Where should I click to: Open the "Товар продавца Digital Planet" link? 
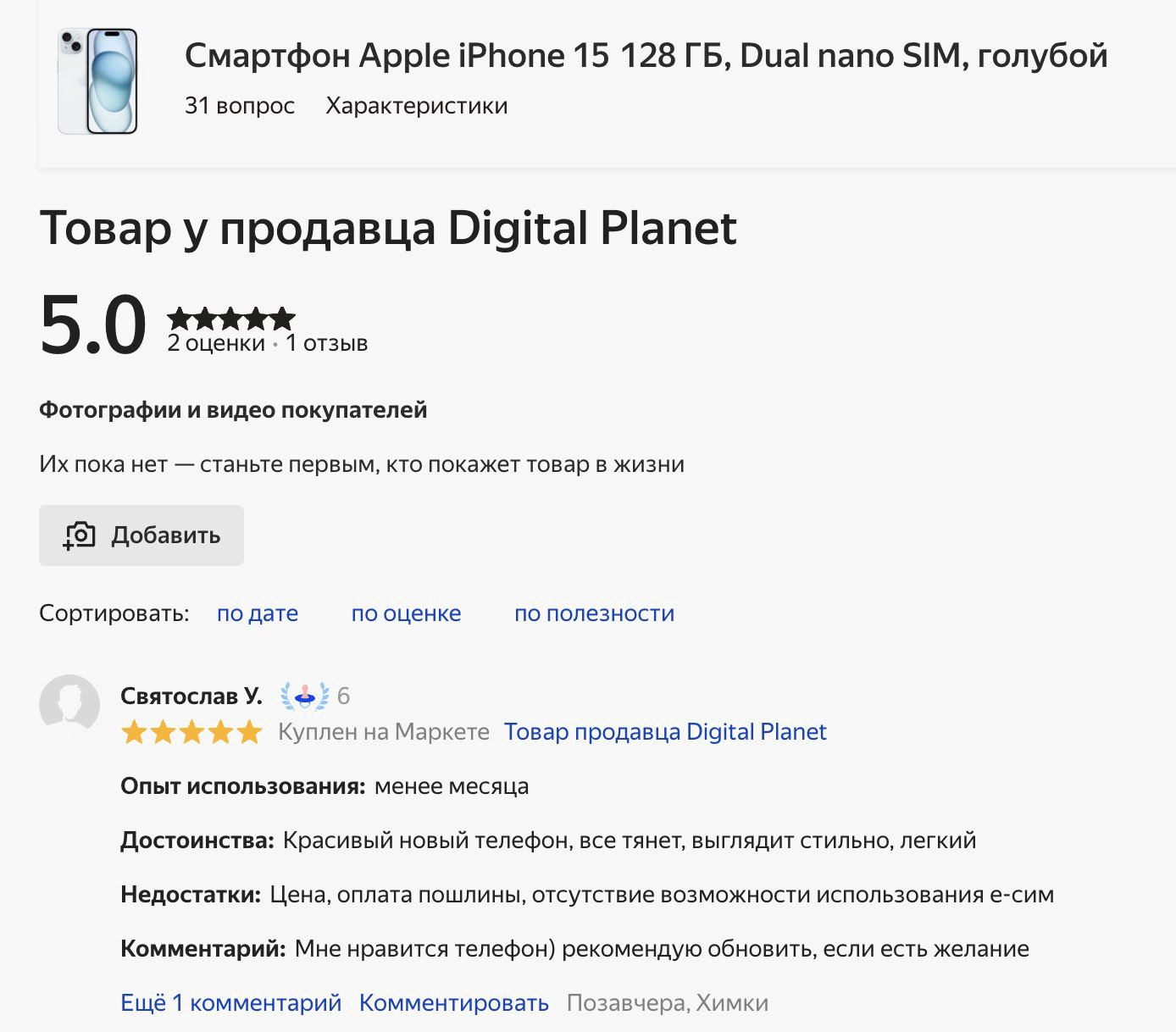coord(665,732)
